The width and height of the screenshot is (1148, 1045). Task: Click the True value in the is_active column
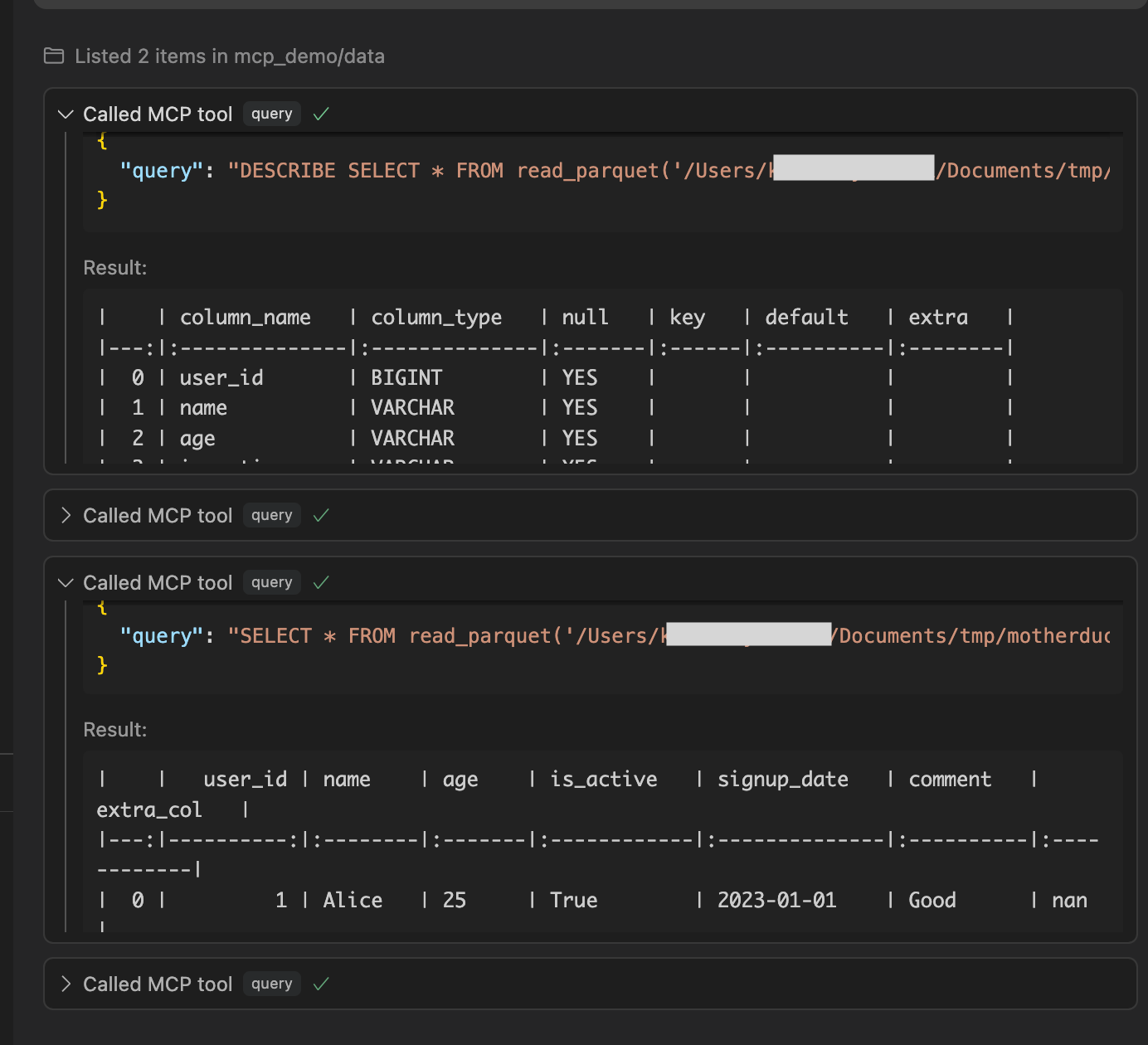coord(574,901)
